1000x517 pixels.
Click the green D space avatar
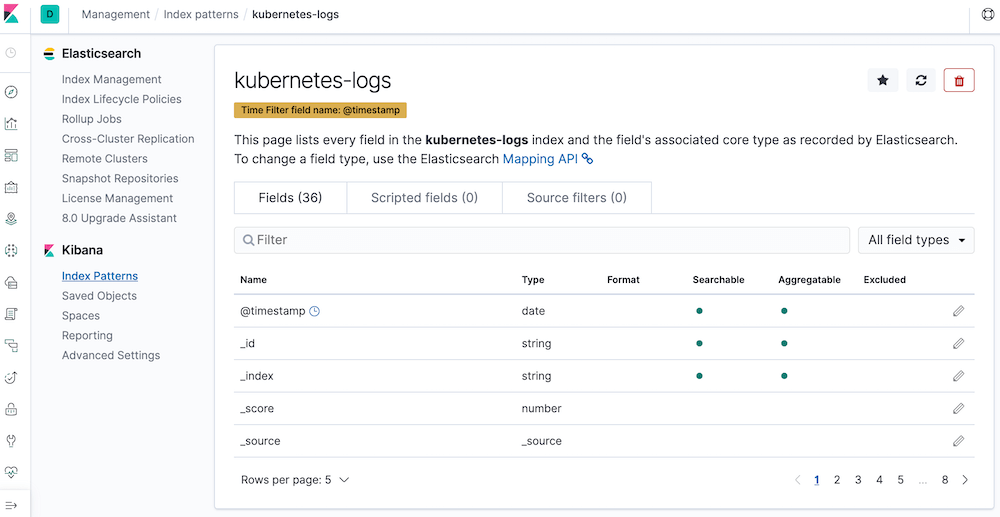(x=50, y=14)
